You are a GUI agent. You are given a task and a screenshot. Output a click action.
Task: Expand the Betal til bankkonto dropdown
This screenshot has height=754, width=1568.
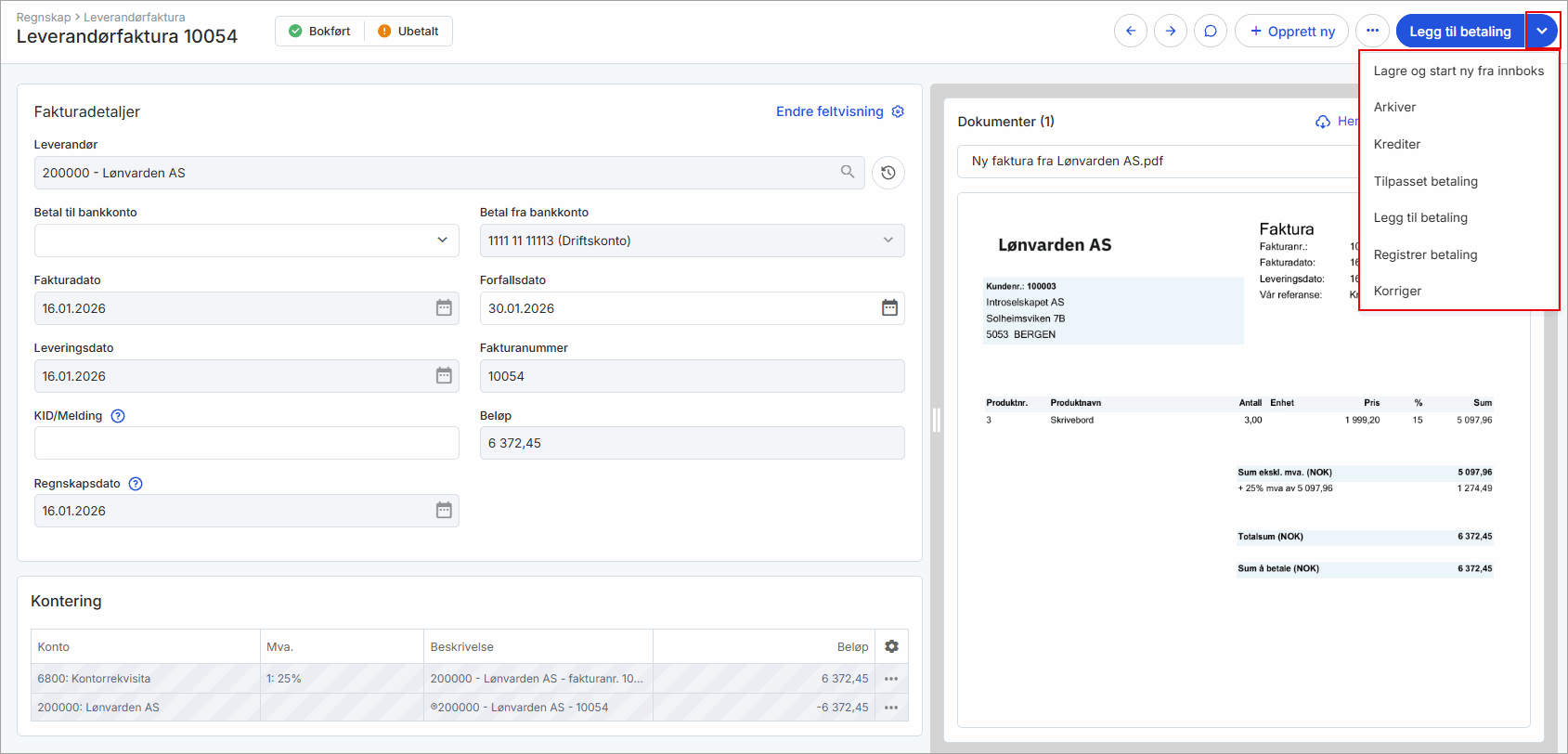442,240
